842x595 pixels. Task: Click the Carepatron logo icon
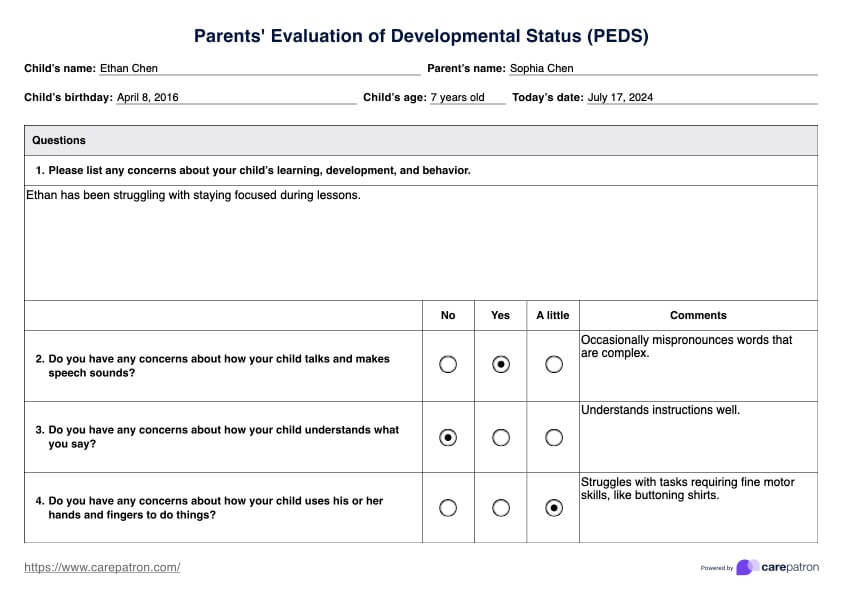[746, 567]
